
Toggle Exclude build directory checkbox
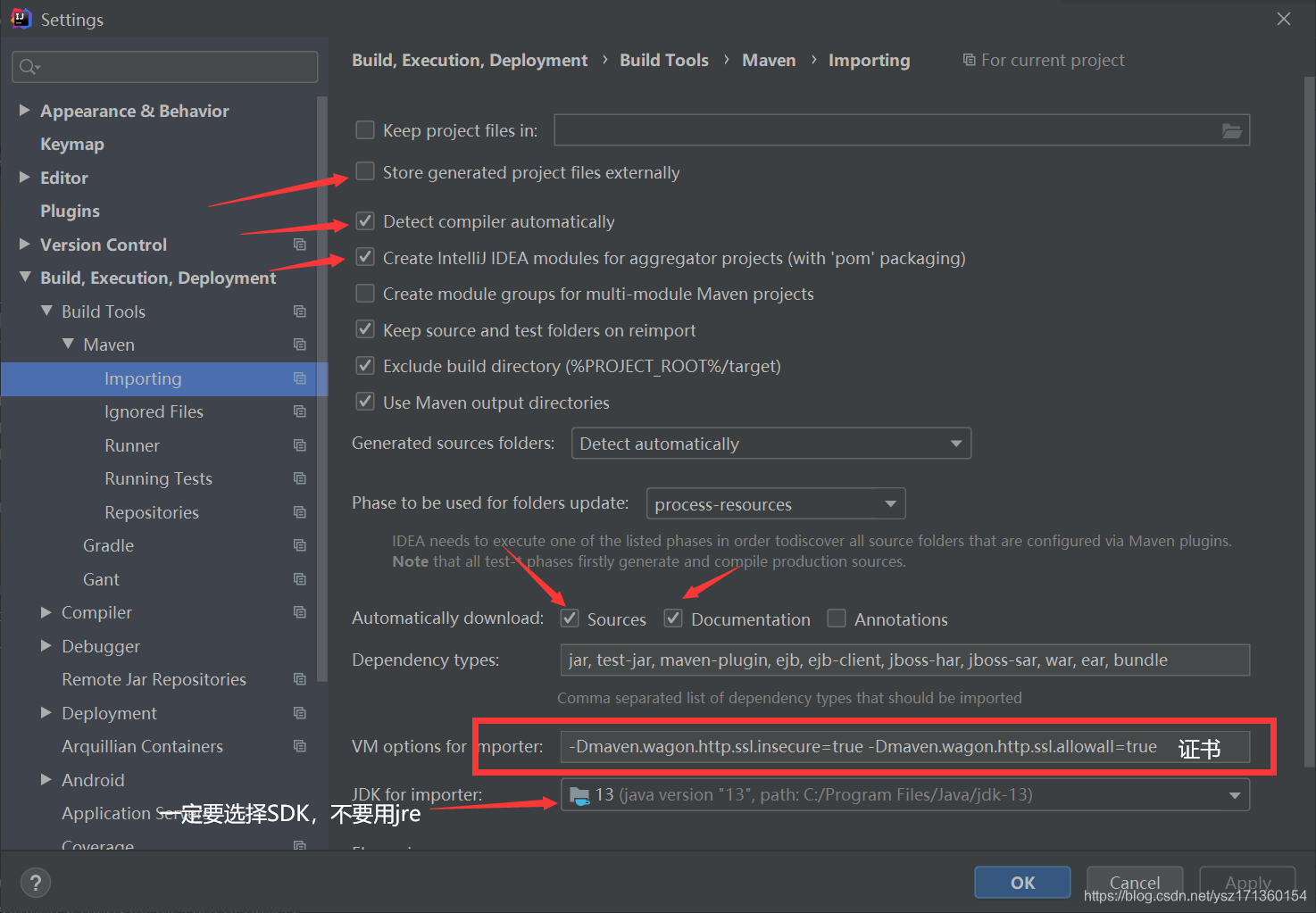click(365, 365)
